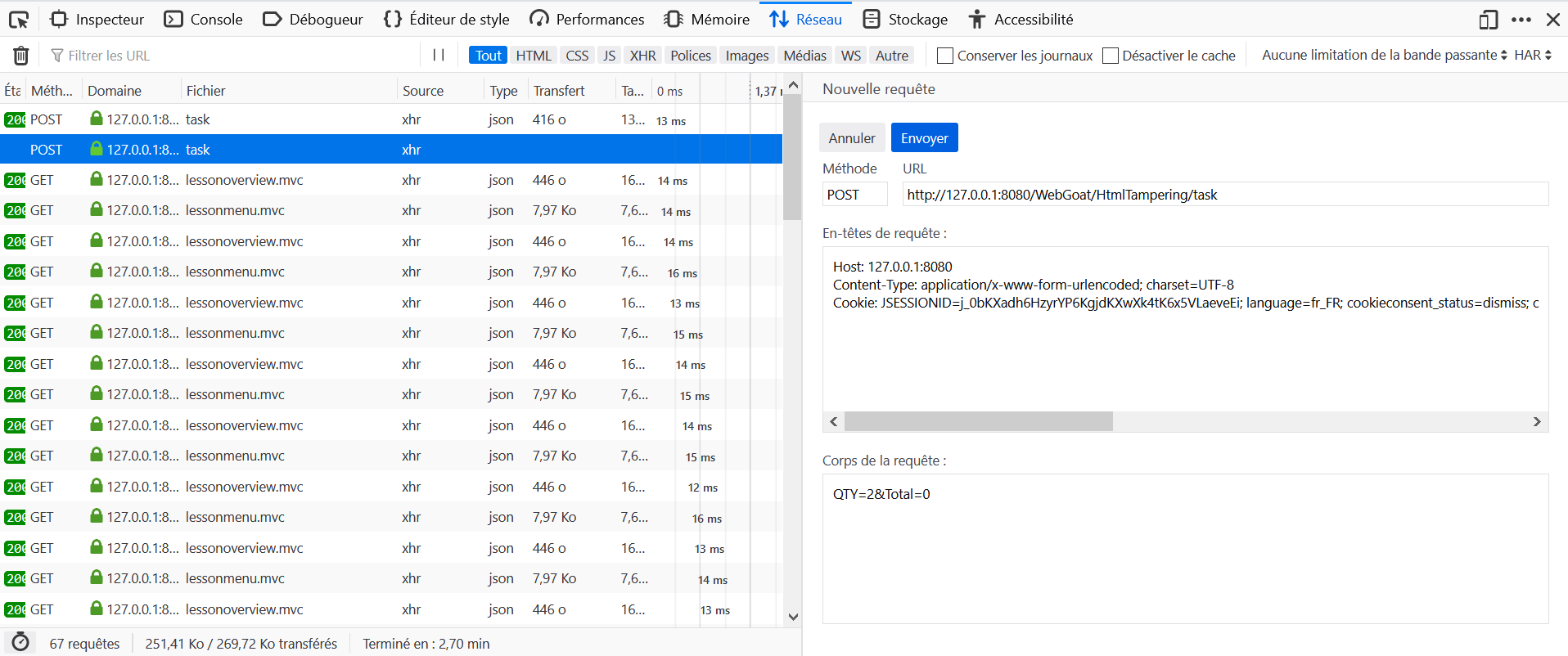Select the Tout filter
Screen dimensions: 1568x656
pyautogui.click(x=488, y=56)
